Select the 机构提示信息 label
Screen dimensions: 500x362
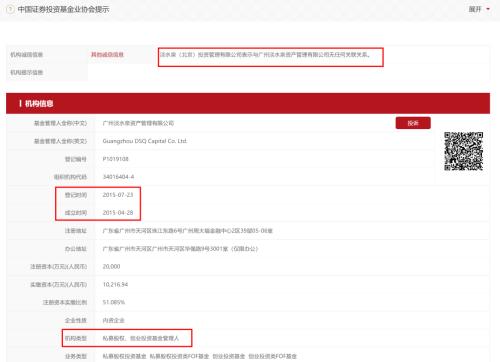(27, 72)
